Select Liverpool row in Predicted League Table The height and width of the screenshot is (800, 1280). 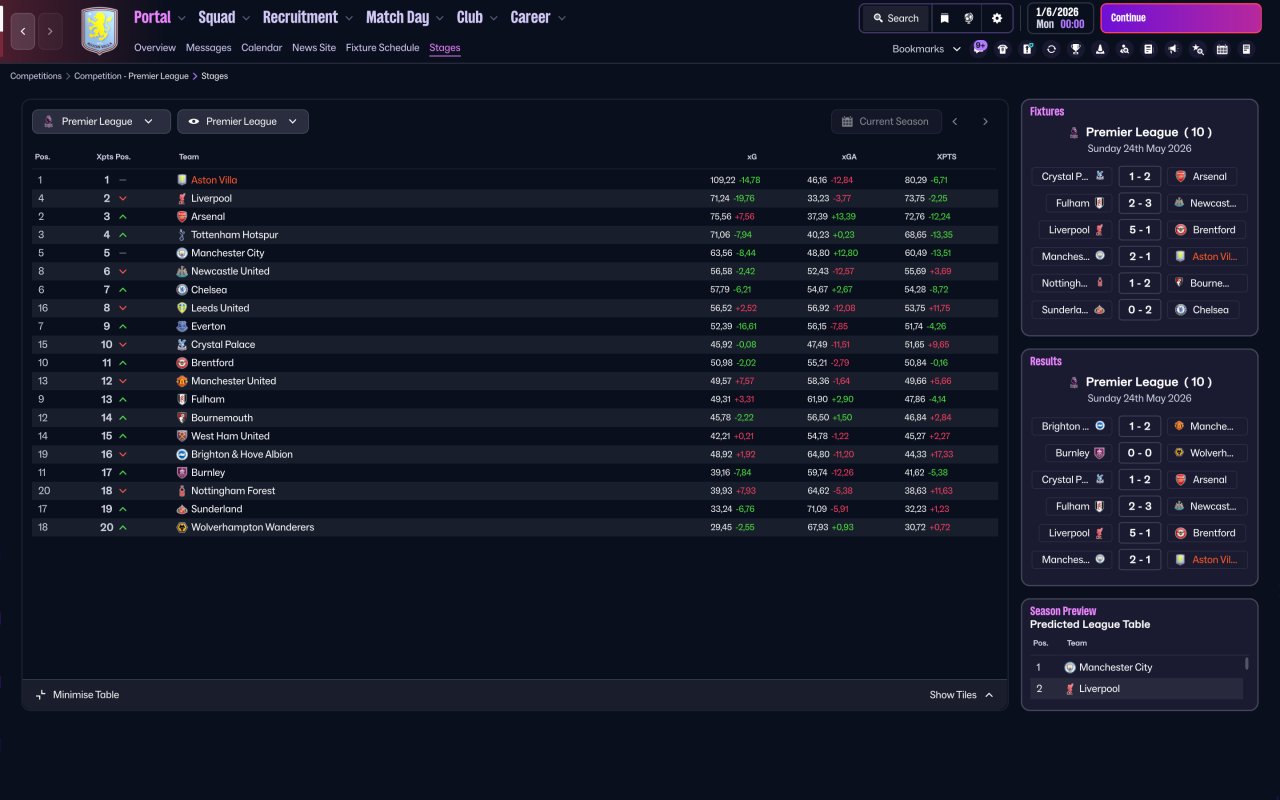click(x=1137, y=689)
